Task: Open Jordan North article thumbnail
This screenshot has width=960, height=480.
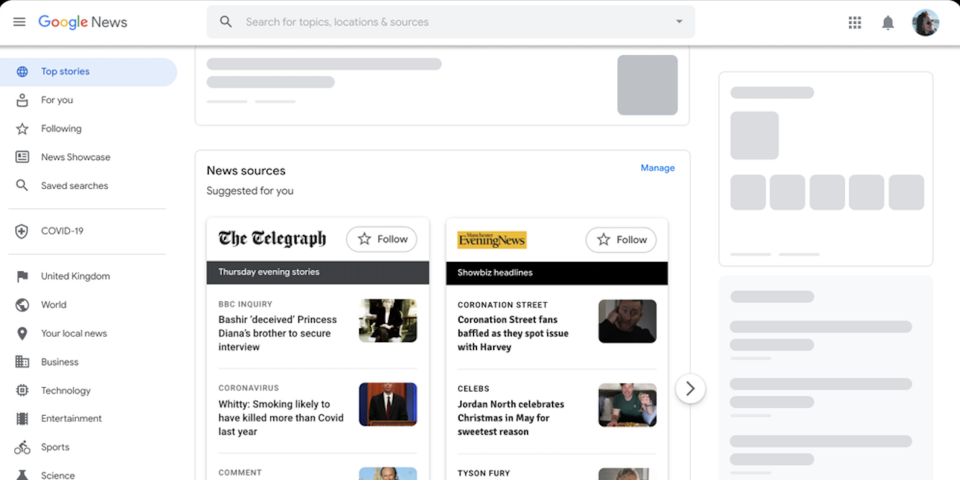Action: (627, 405)
